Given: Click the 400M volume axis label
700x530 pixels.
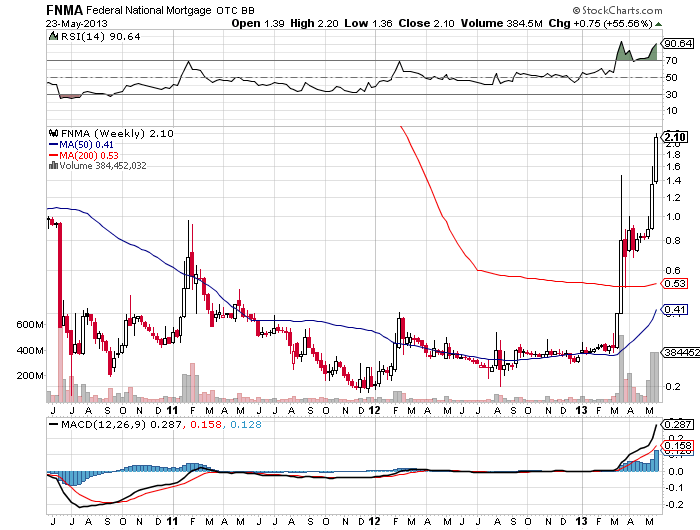Looking at the screenshot, I should point(30,351).
